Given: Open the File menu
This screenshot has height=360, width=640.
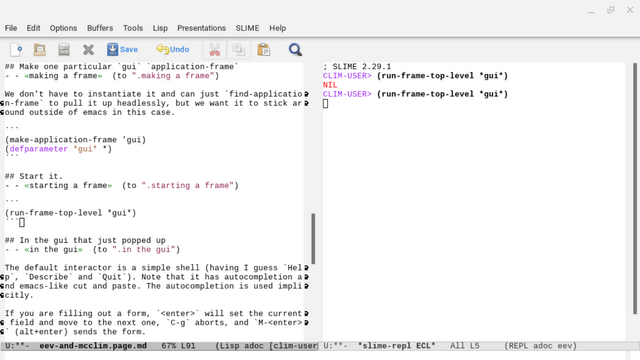Looking at the screenshot, I should coord(11,28).
